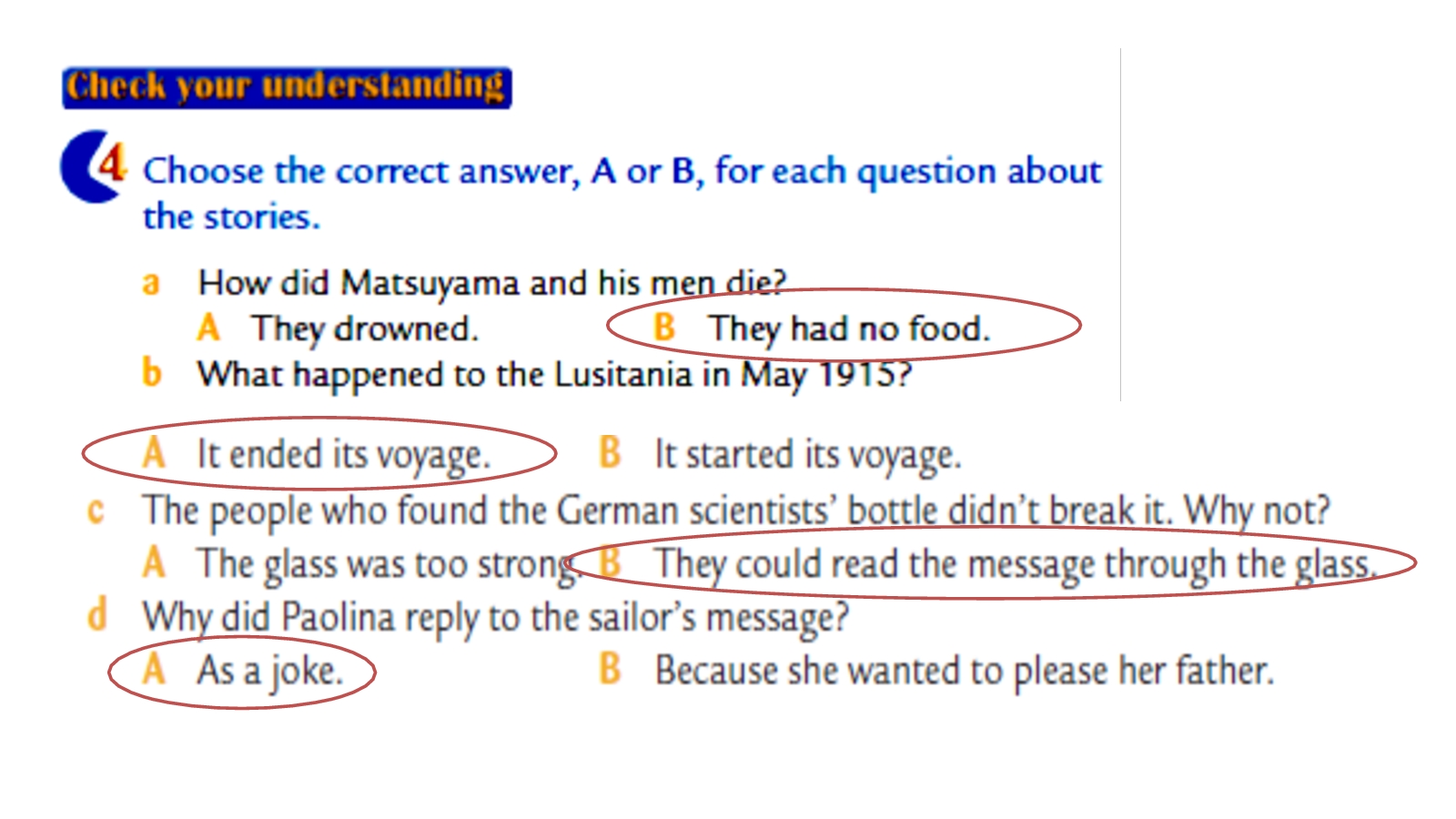The image size is (1456, 819).
Task: Click the orange question label "b"
Action: (x=152, y=373)
